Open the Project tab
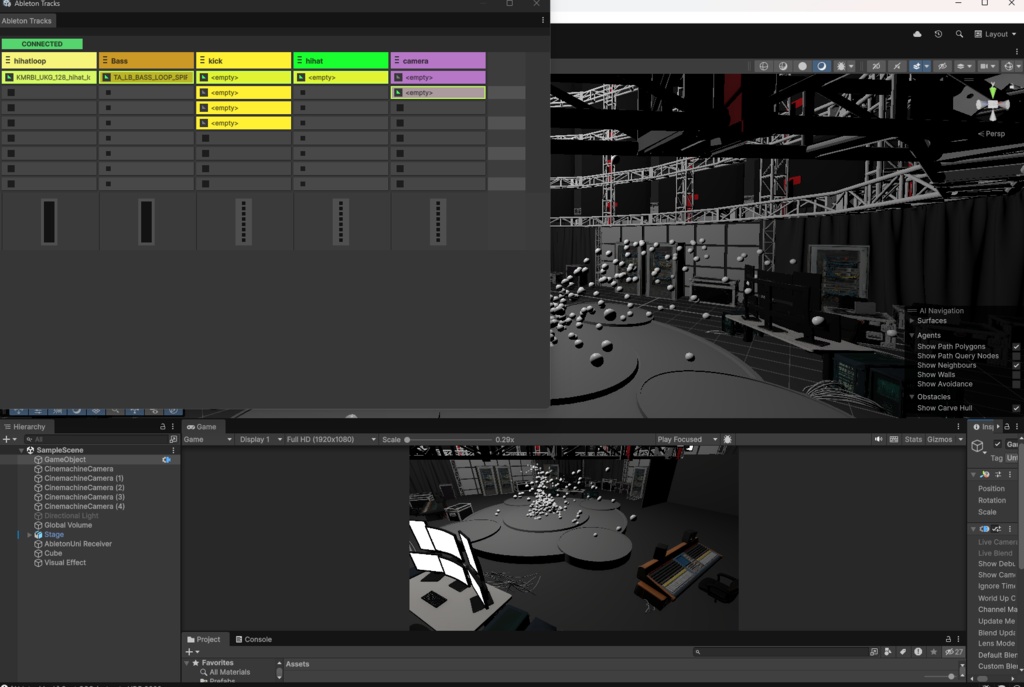Screen dimensions: 1024x687 pyautogui.click(x=203, y=639)
